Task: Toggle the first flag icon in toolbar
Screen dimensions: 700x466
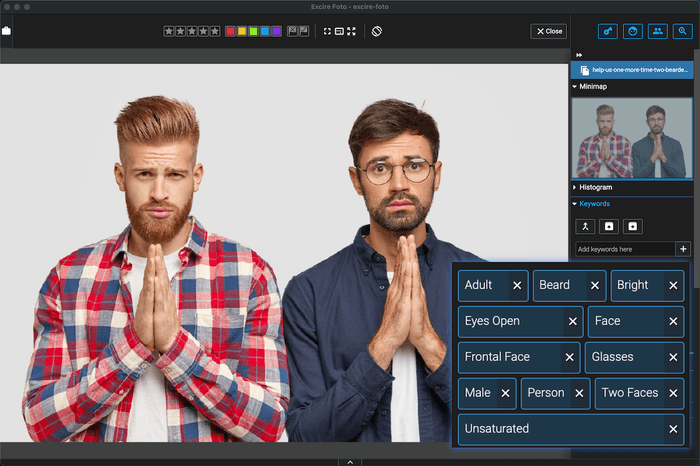Action: (x=292, y=31)
